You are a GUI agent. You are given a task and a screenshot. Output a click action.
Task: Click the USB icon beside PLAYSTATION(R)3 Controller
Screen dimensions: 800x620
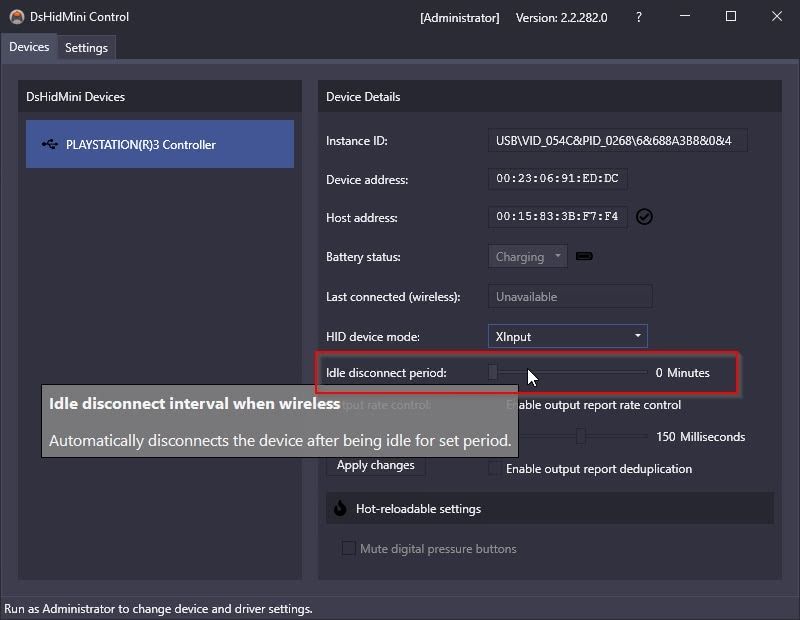click(49, 144)
